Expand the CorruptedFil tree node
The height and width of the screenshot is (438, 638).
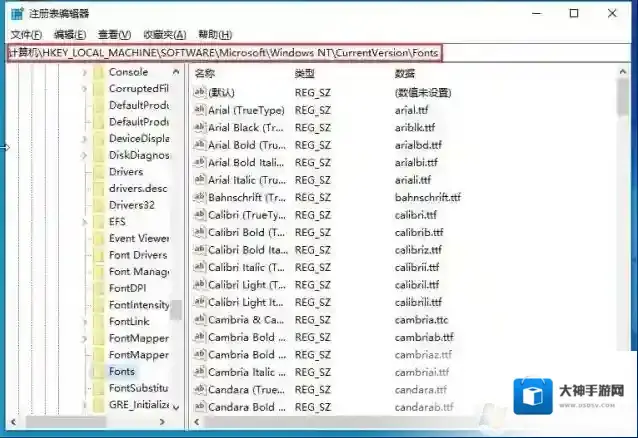(85, 89)
